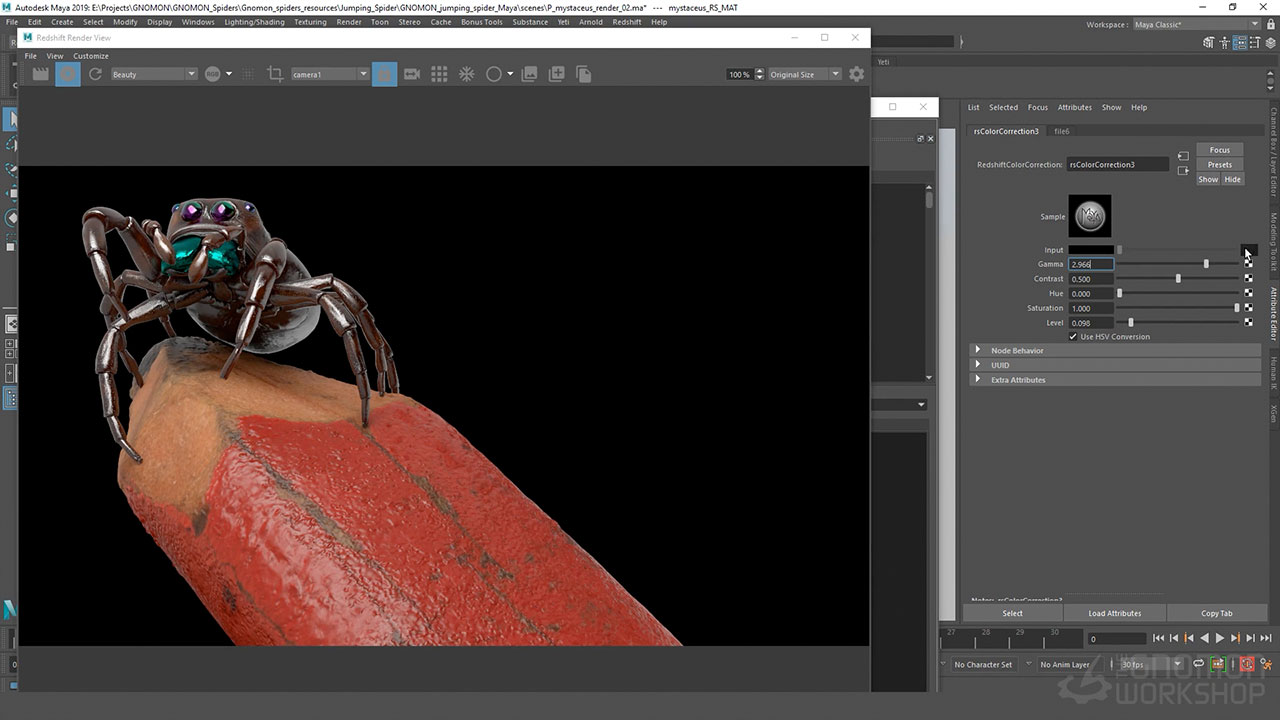Step back one frame
Image resolution: width=1280 pixels, height=720 pixels.
click(x=1174, y=638)
